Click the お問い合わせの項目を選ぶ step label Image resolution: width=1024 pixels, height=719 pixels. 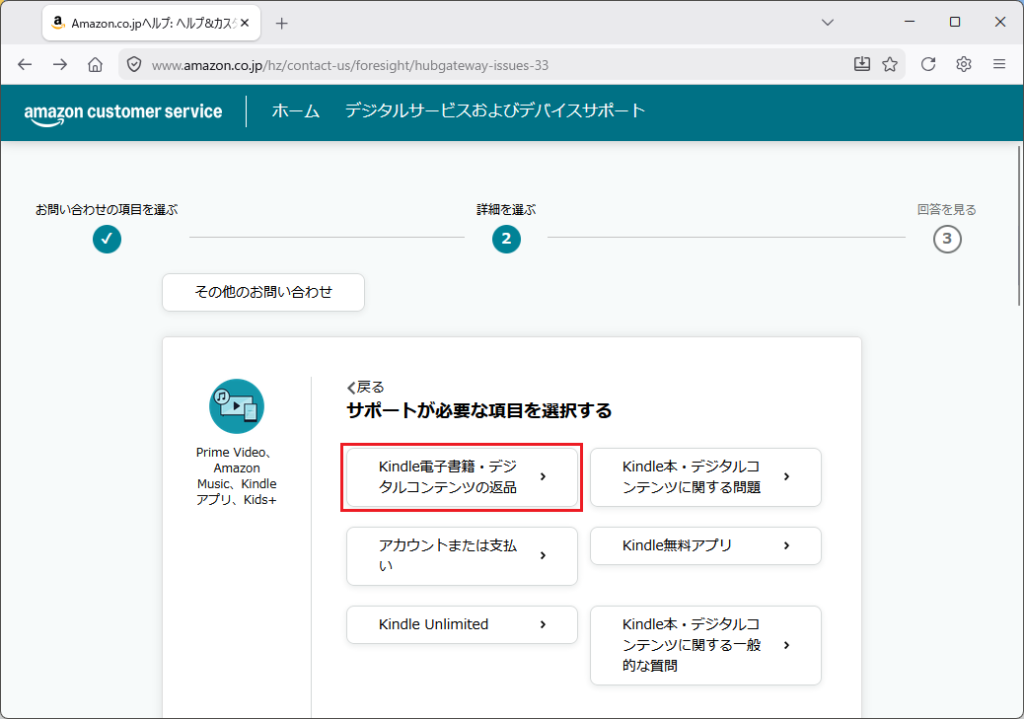106,210
